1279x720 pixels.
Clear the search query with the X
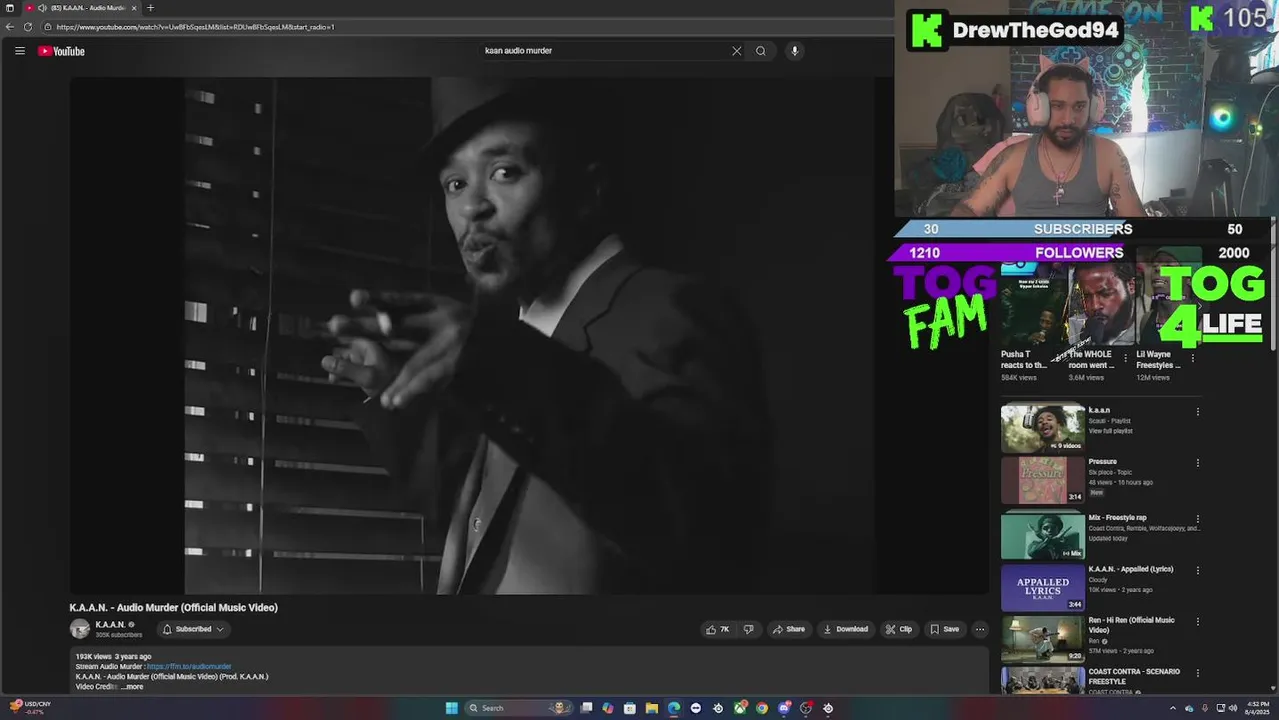point(737,51)
